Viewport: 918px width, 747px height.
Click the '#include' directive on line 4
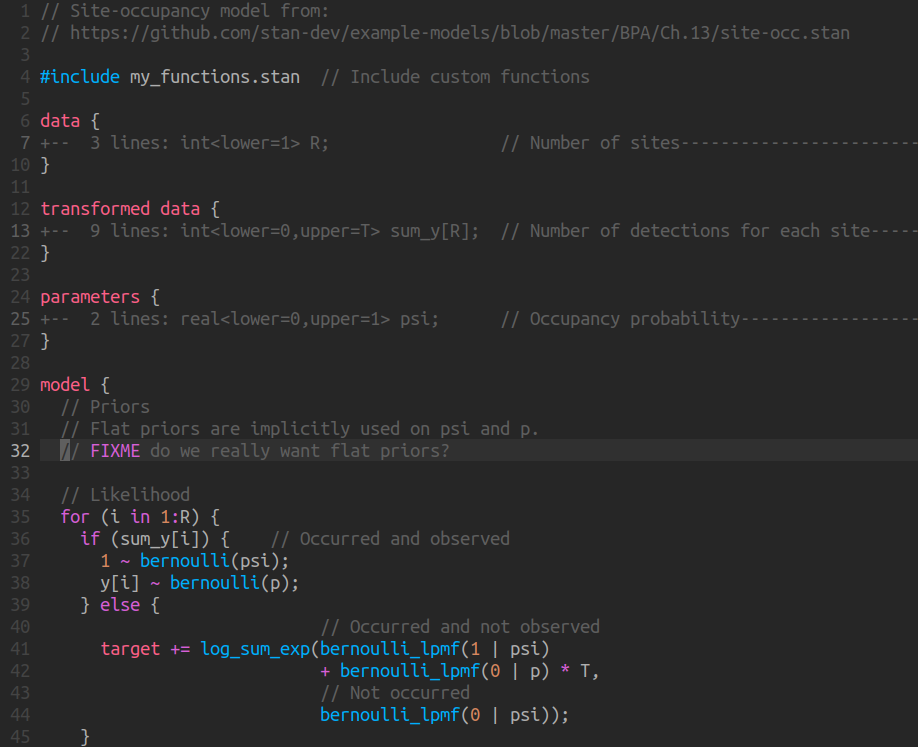click(x=80, y=77)
